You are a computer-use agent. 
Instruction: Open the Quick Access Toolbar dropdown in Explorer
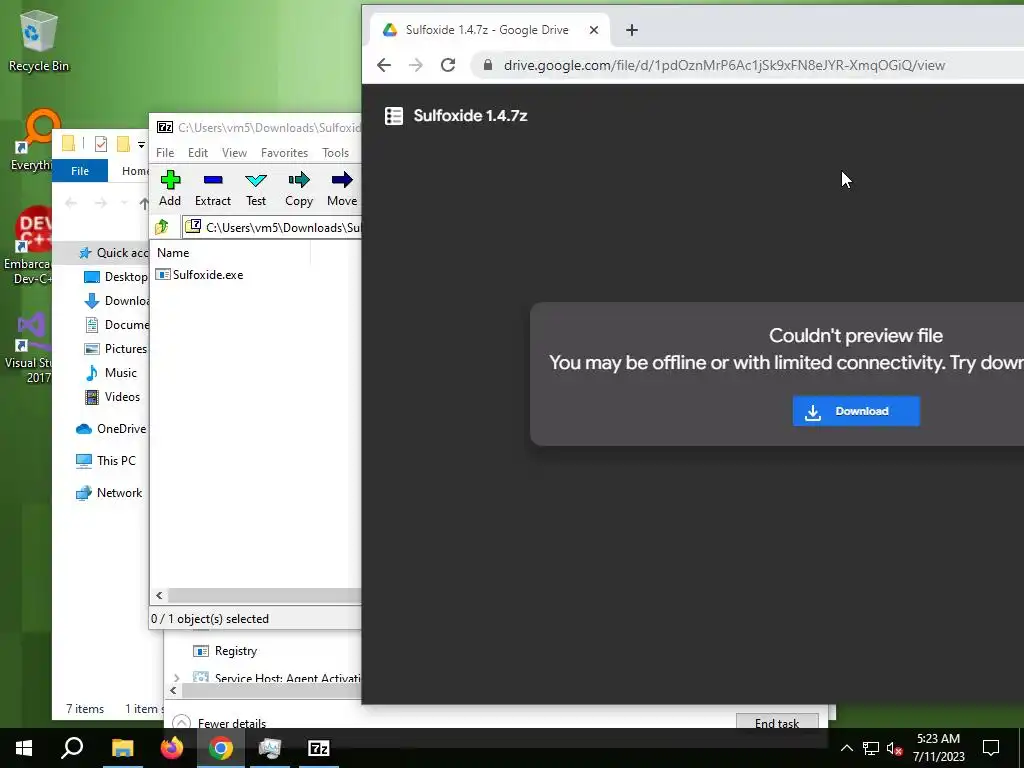(x=141, y=144)
